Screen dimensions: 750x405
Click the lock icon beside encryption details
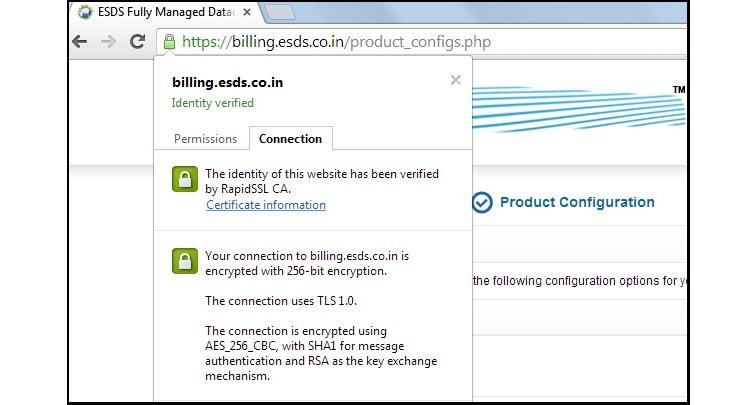pos(184,262)
